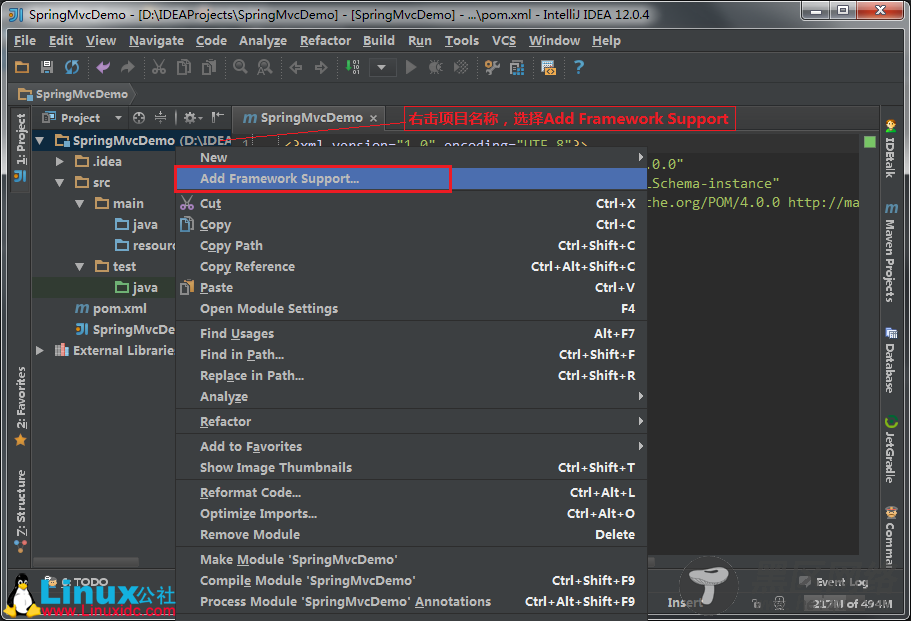911x621 pixels.
Task: Click the Replace search icon
Action: 264,67
